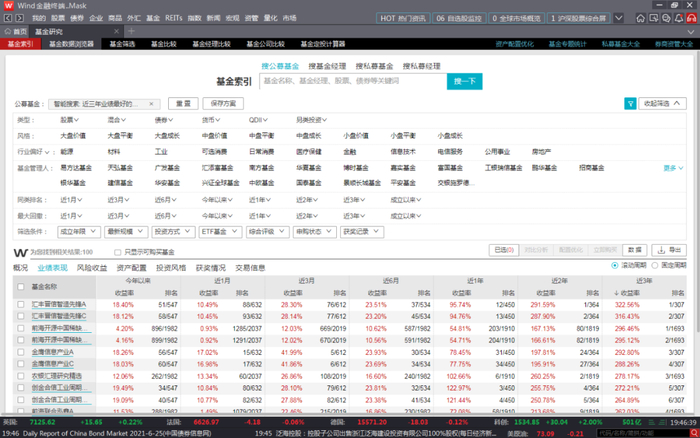Switch to 资产配置 results tab
Screen dimensions: 700x438
pyautogui.click(x=131, y=267)
